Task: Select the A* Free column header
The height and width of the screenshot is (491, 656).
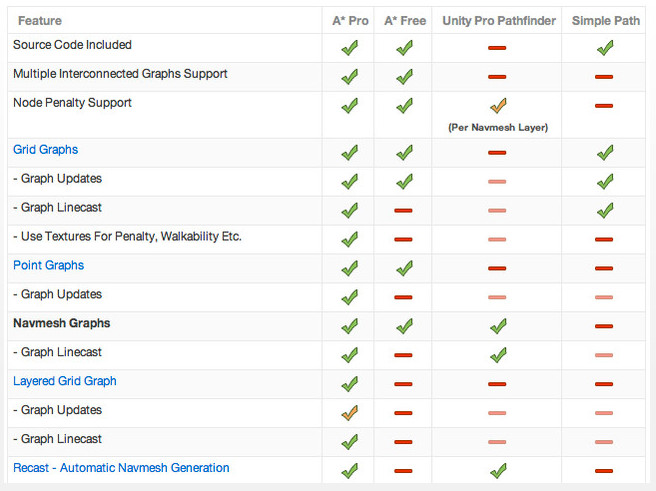Action: coord(405,21)
